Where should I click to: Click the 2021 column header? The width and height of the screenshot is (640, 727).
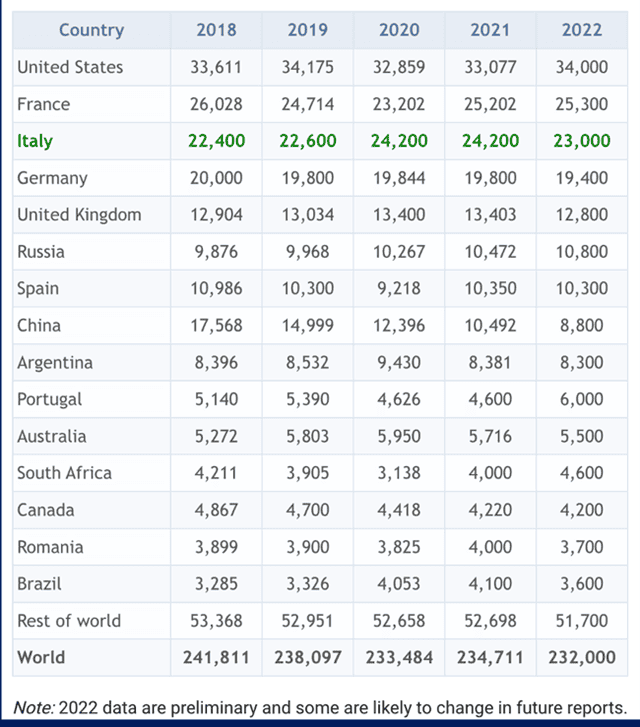click(x=490, y=29)
